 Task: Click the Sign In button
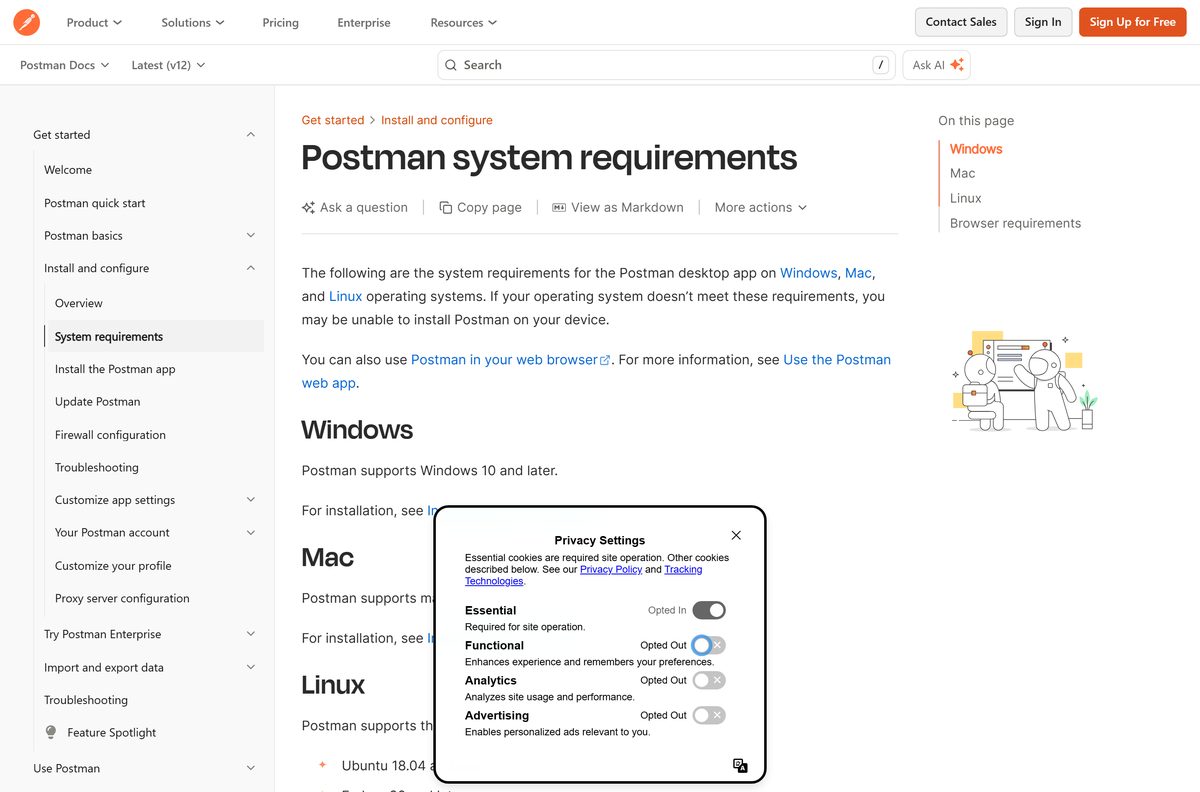pos(1043,22)
